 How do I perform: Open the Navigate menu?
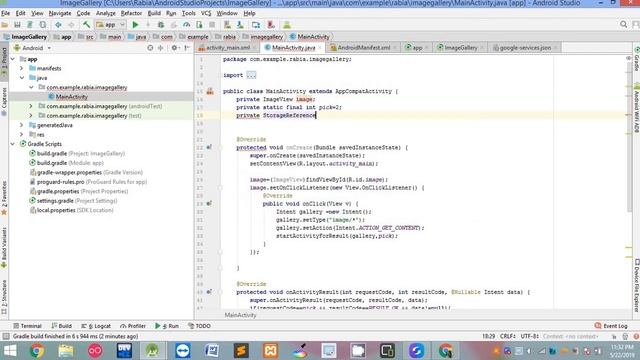60,13
